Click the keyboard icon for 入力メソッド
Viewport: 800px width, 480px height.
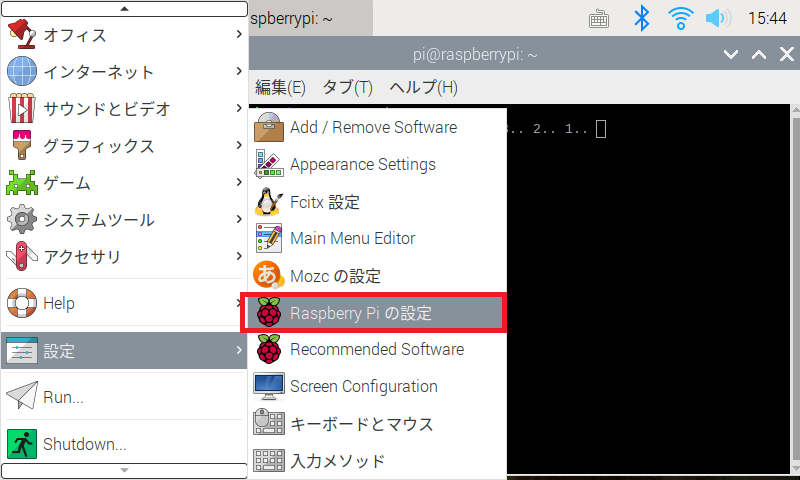click(269, 460)
